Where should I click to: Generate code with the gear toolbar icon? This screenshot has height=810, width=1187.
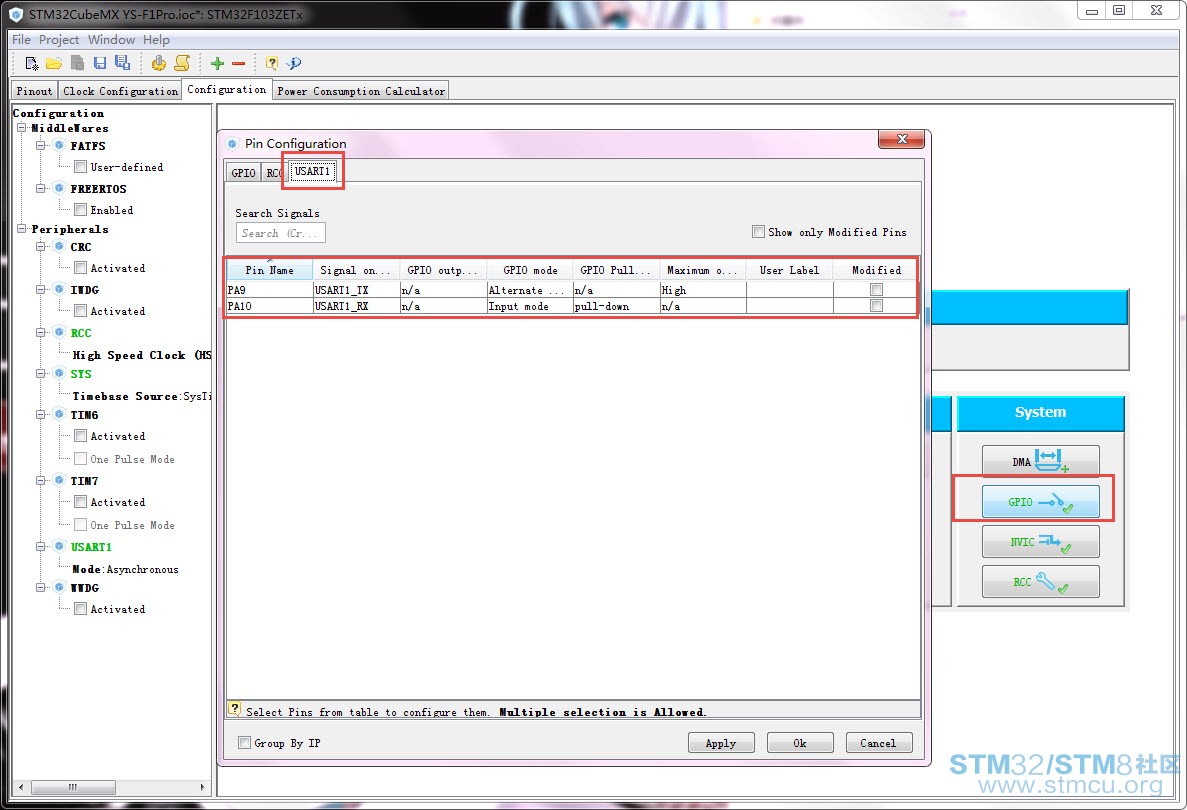[159, 64]
